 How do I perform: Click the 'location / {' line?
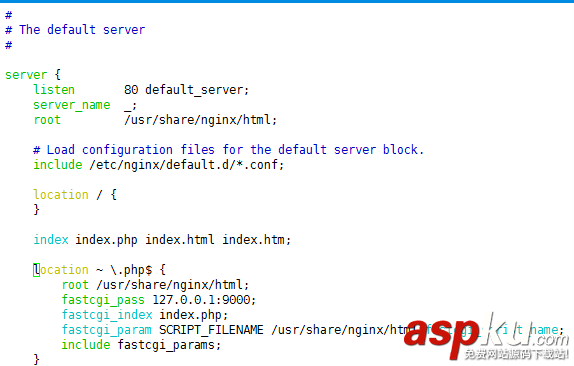pos(75,195)
